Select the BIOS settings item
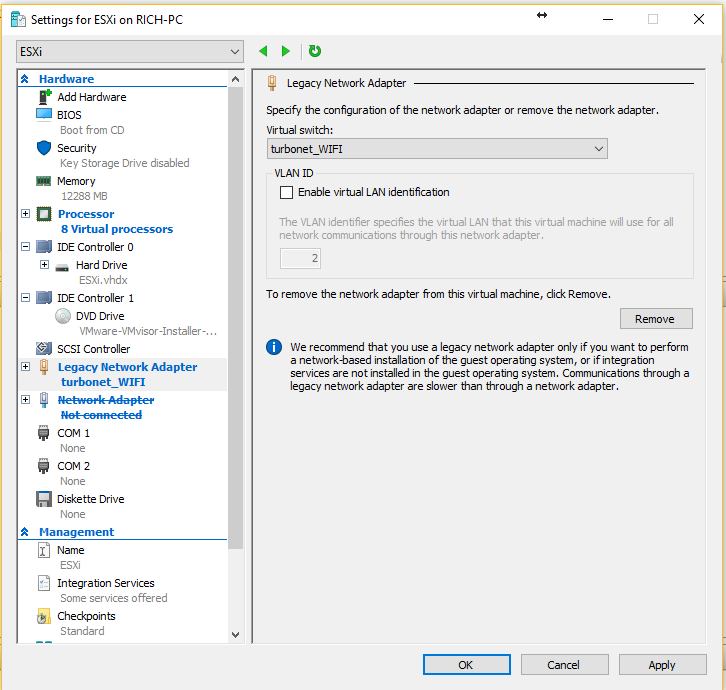The image size is (726, 690). tap(69, 115)
